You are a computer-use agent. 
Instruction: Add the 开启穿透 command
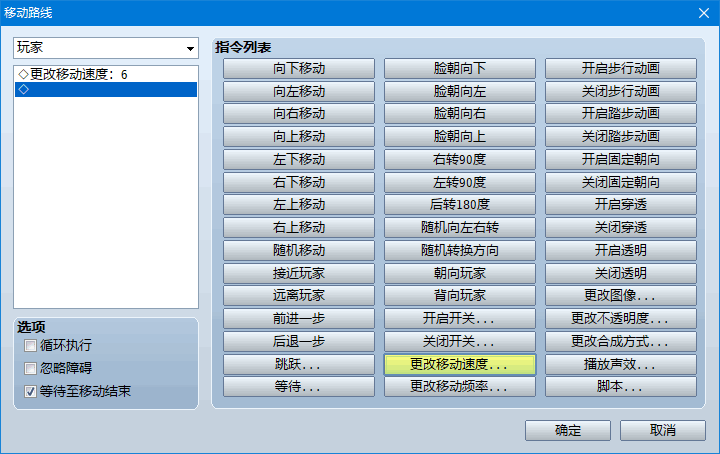tap(621, 205)
